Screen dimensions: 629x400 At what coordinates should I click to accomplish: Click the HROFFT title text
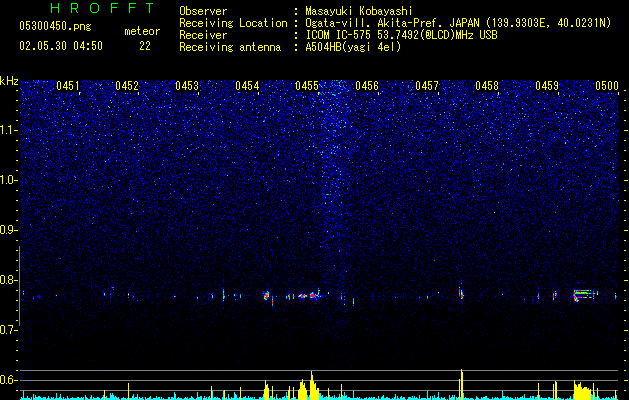pos(103,8)
